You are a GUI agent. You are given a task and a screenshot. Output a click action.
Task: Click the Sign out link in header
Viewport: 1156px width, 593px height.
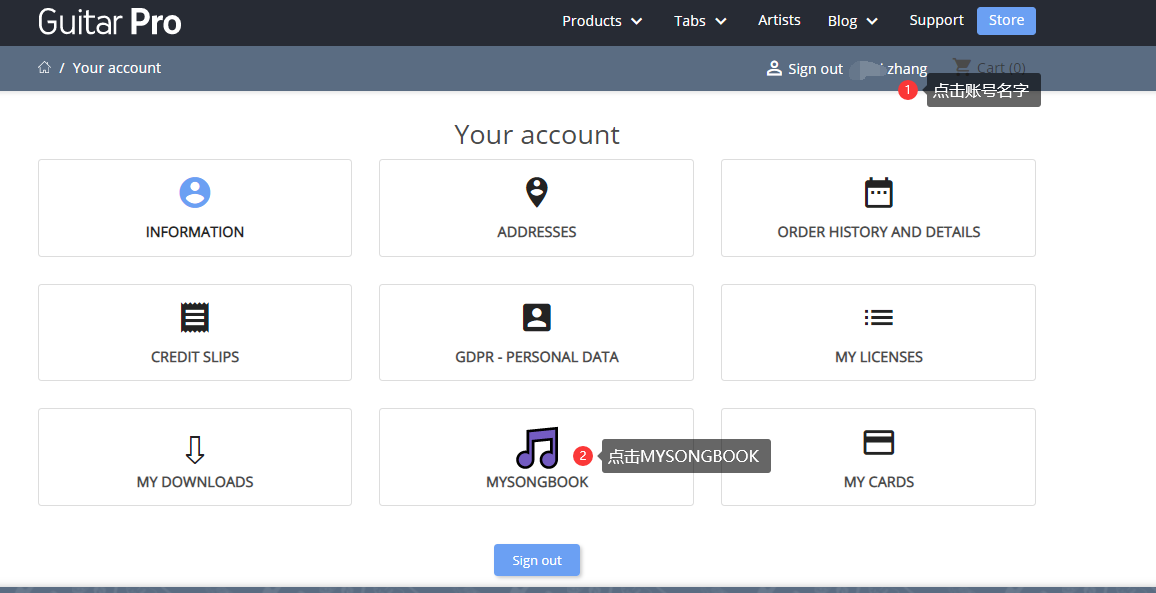[x=805, y=69]
